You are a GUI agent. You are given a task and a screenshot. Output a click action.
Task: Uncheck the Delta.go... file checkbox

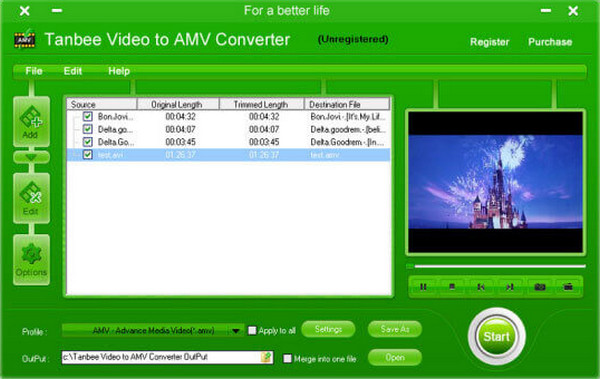[88, 129]
